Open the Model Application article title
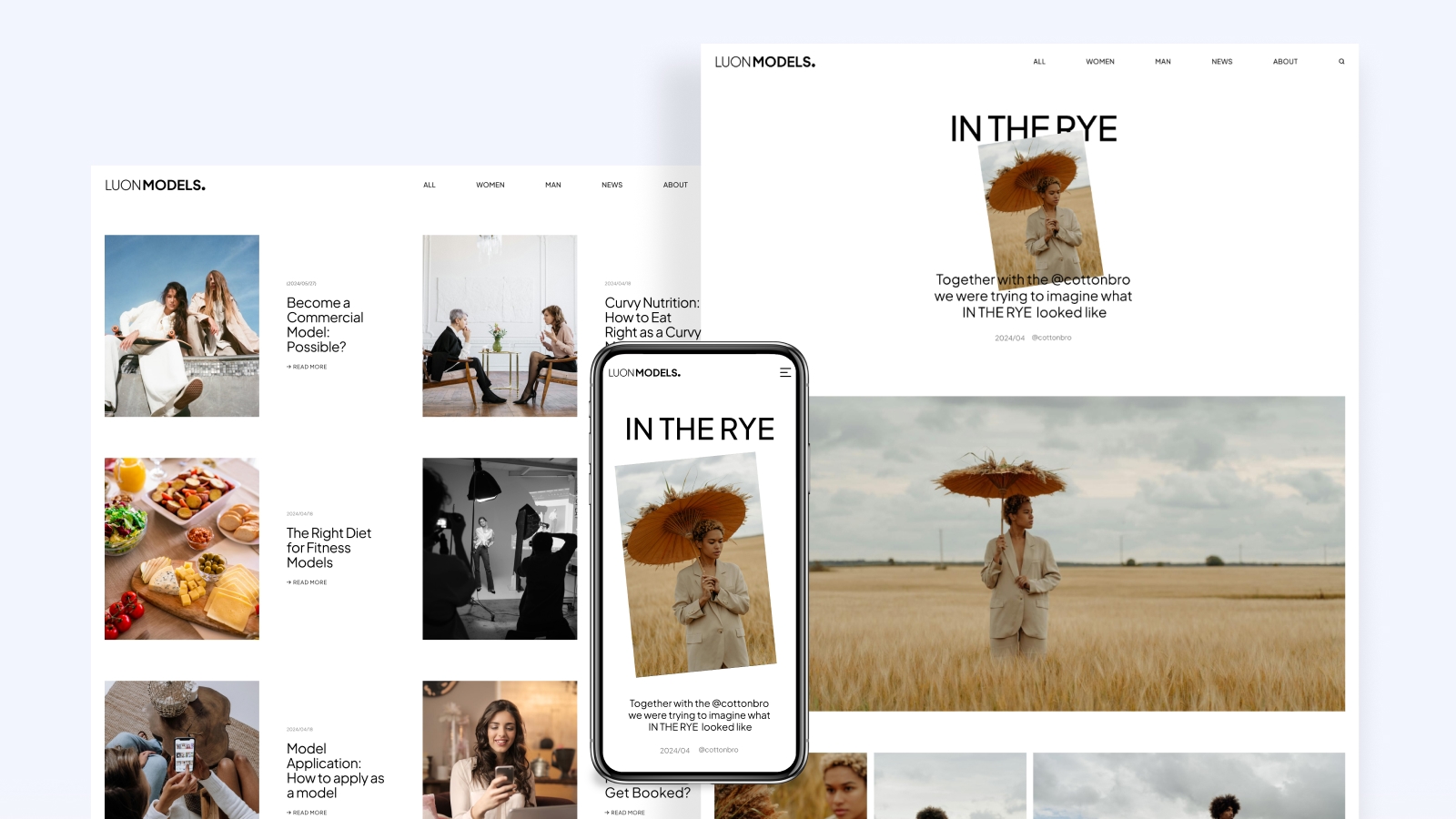The height and width of the screenshot is (819, 1456). [335, 771]
